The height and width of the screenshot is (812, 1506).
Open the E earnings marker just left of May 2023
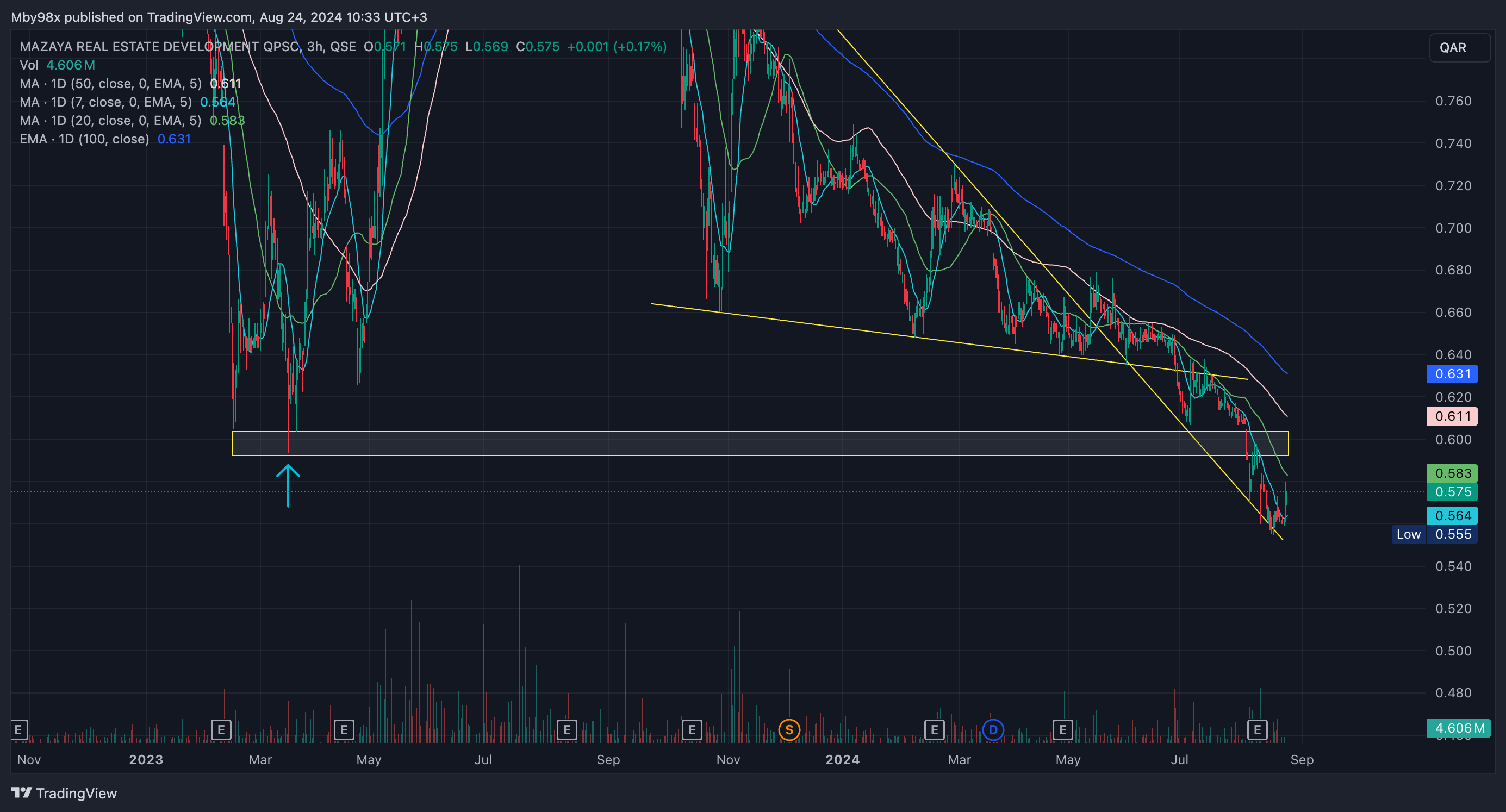pyautogui.click(x=344, y=729)
